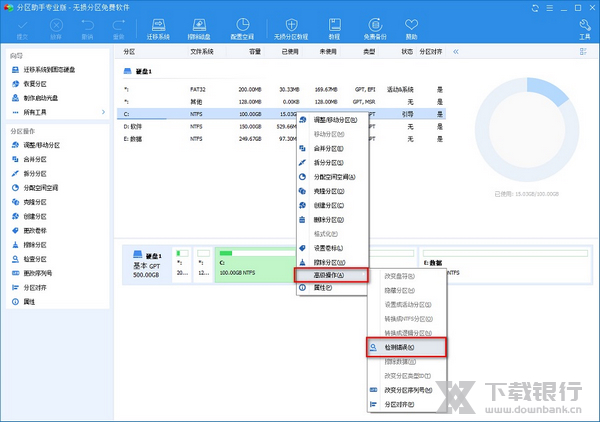This screenshot has height=422, width=600.
Task: Expand the 所有工具 arrow in sidebar
Action: pyautogui.click(x=104, y=111)
